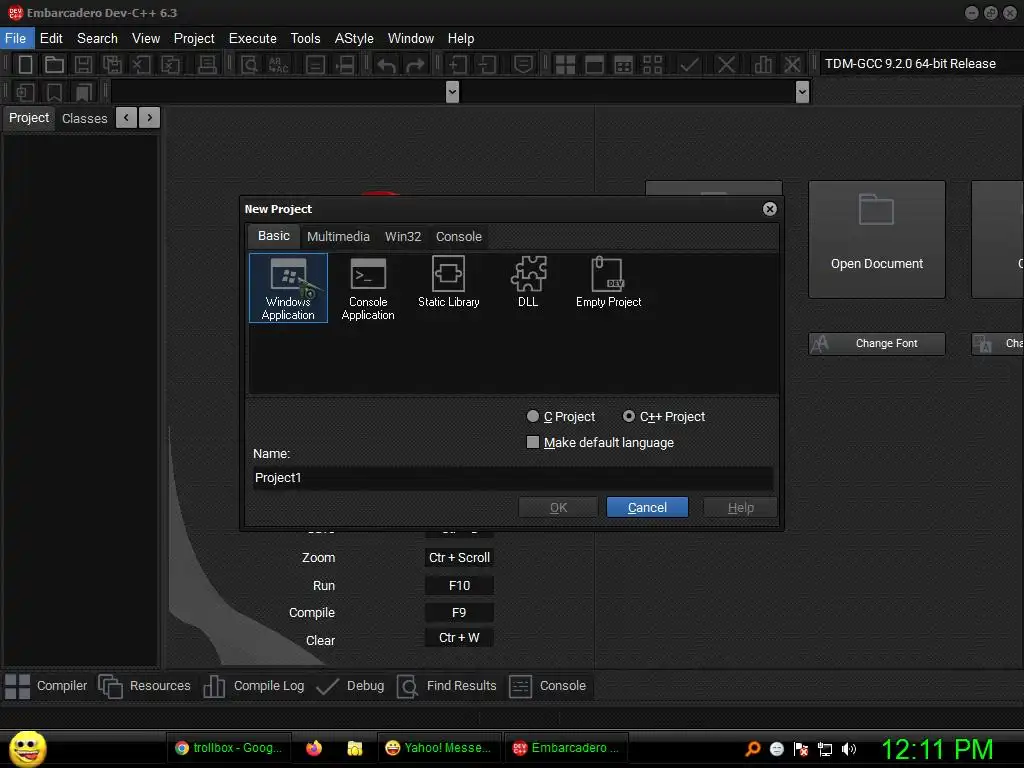Open the AStyle menu
Image resolution: width=1024 pixels, height=768 pixels.
[354, 39]
